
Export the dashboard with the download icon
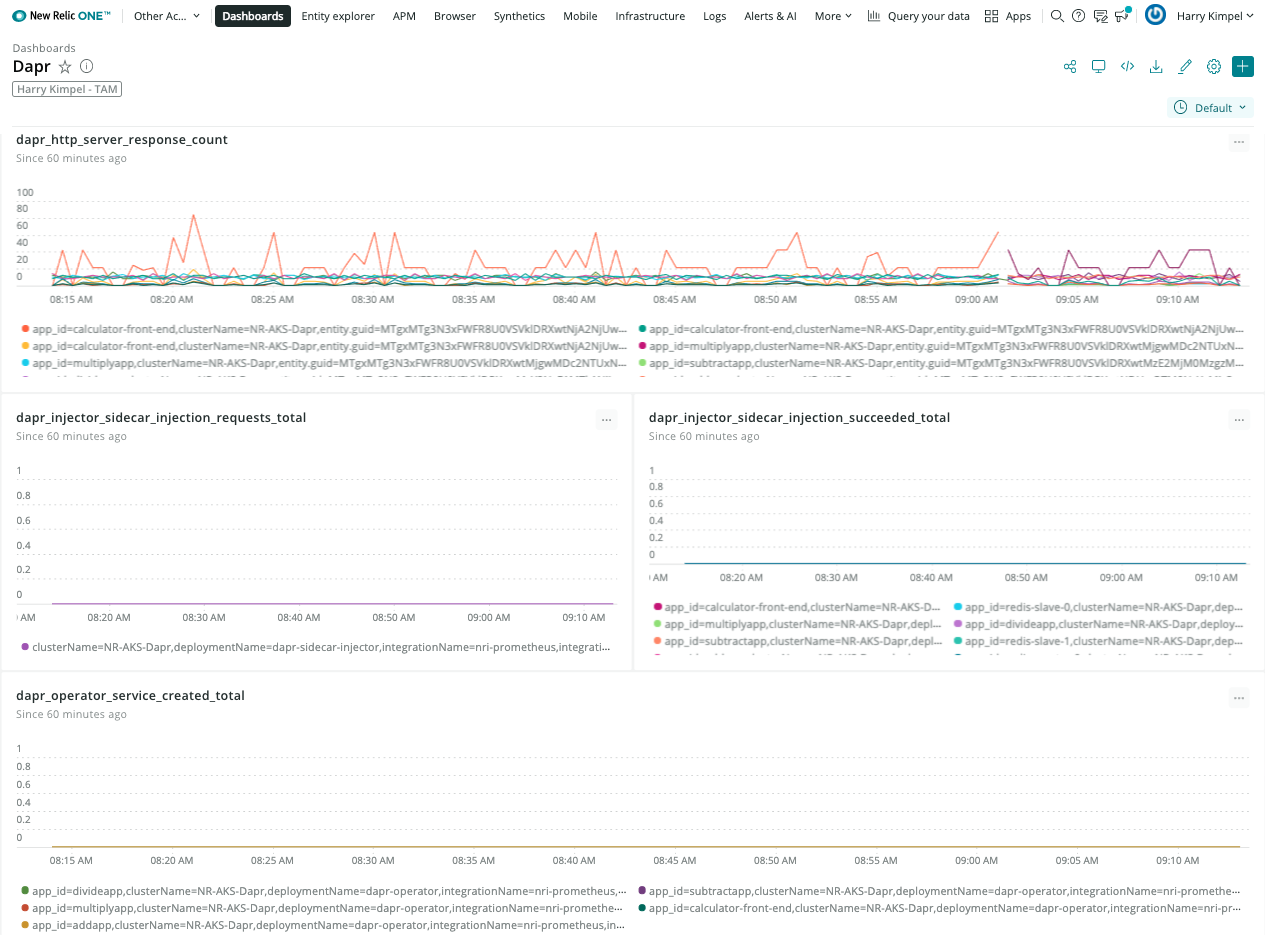pyautogui.click(x=1156, y=67)
